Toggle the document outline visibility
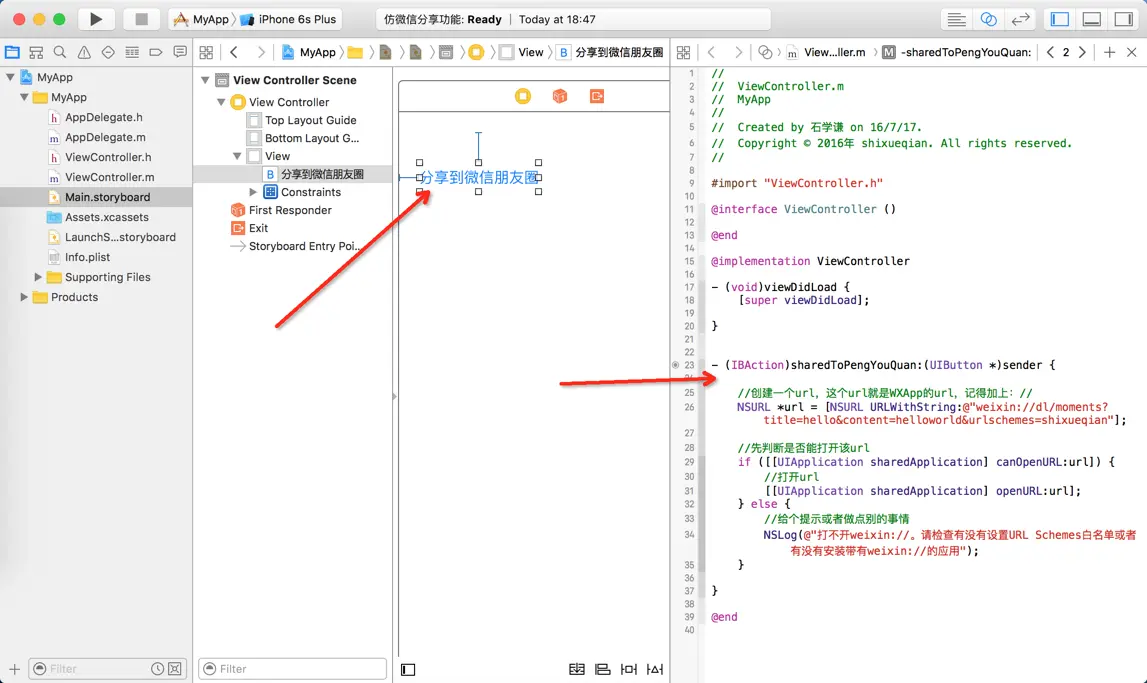Viewport: 1147px width, 683px height. click(408, 669)
